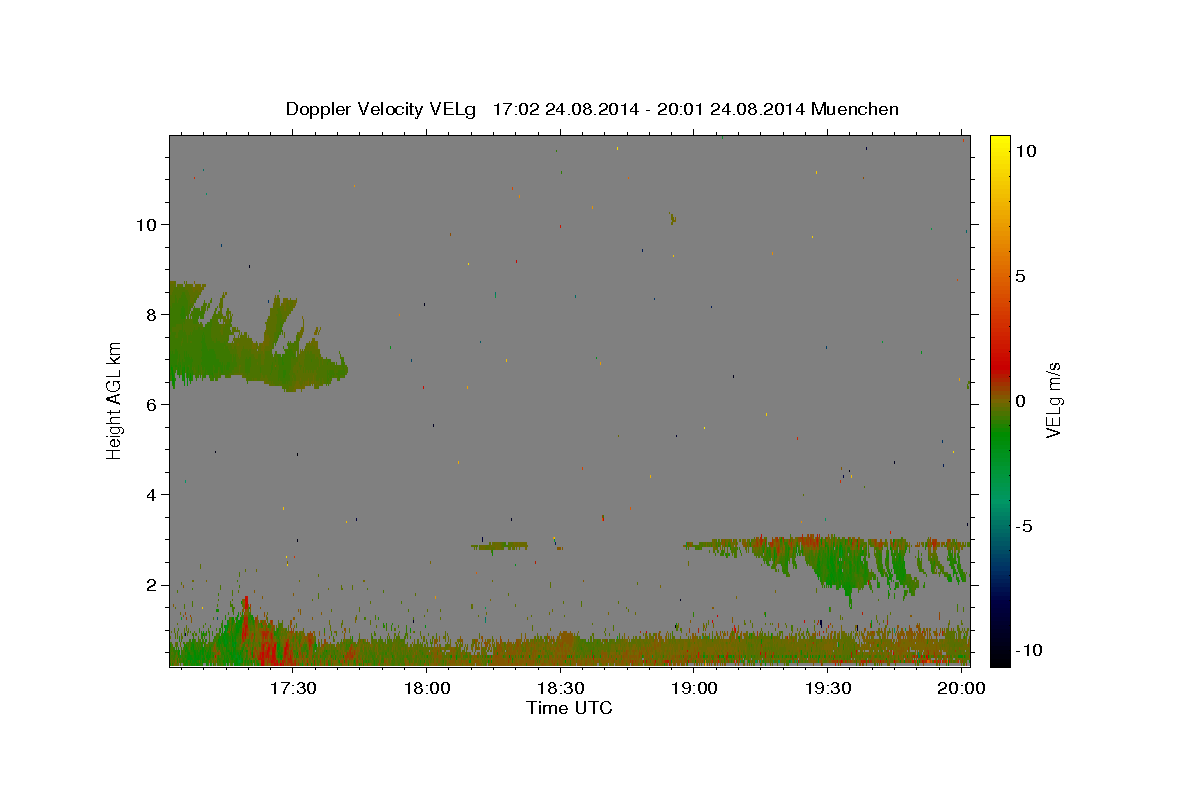The image size is (1200, 800).
Task: Click the 'Muenchen' location text in title
Action: (x=856, y=109)
